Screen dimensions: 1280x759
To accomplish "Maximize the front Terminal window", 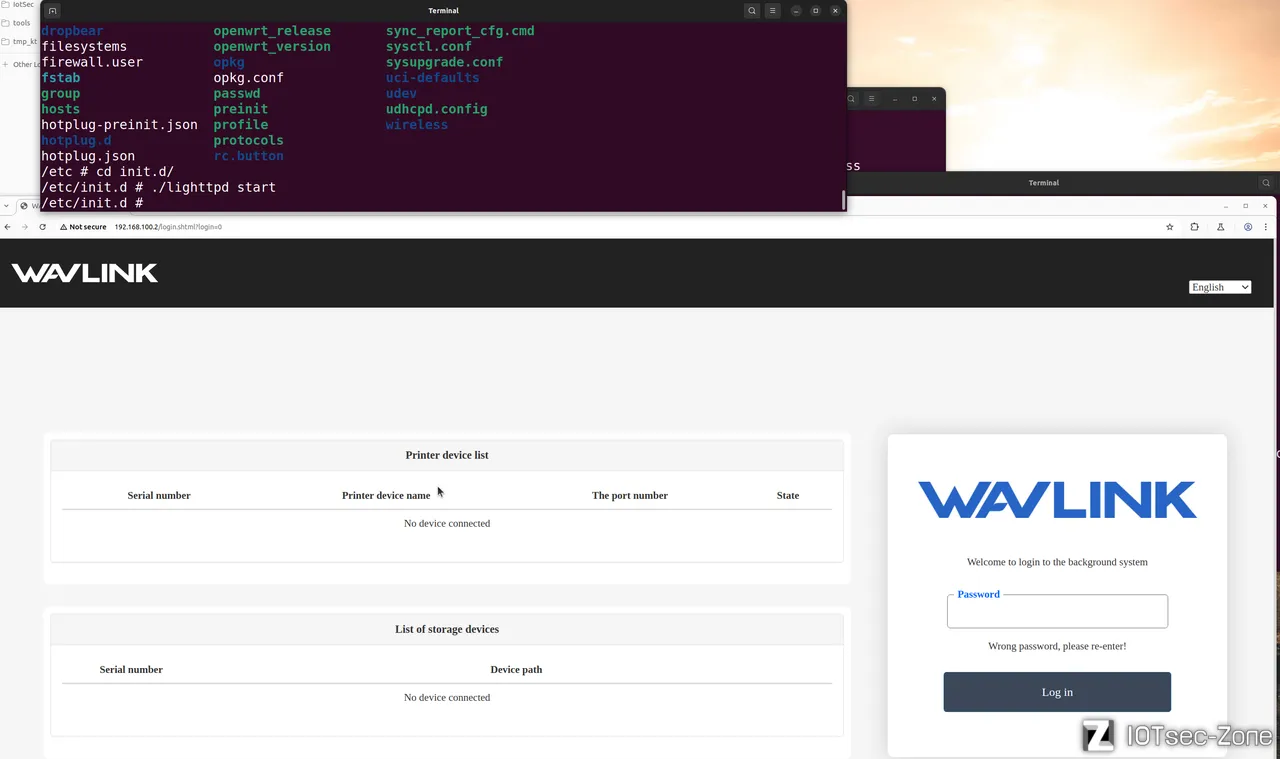I will click(815, 11).
